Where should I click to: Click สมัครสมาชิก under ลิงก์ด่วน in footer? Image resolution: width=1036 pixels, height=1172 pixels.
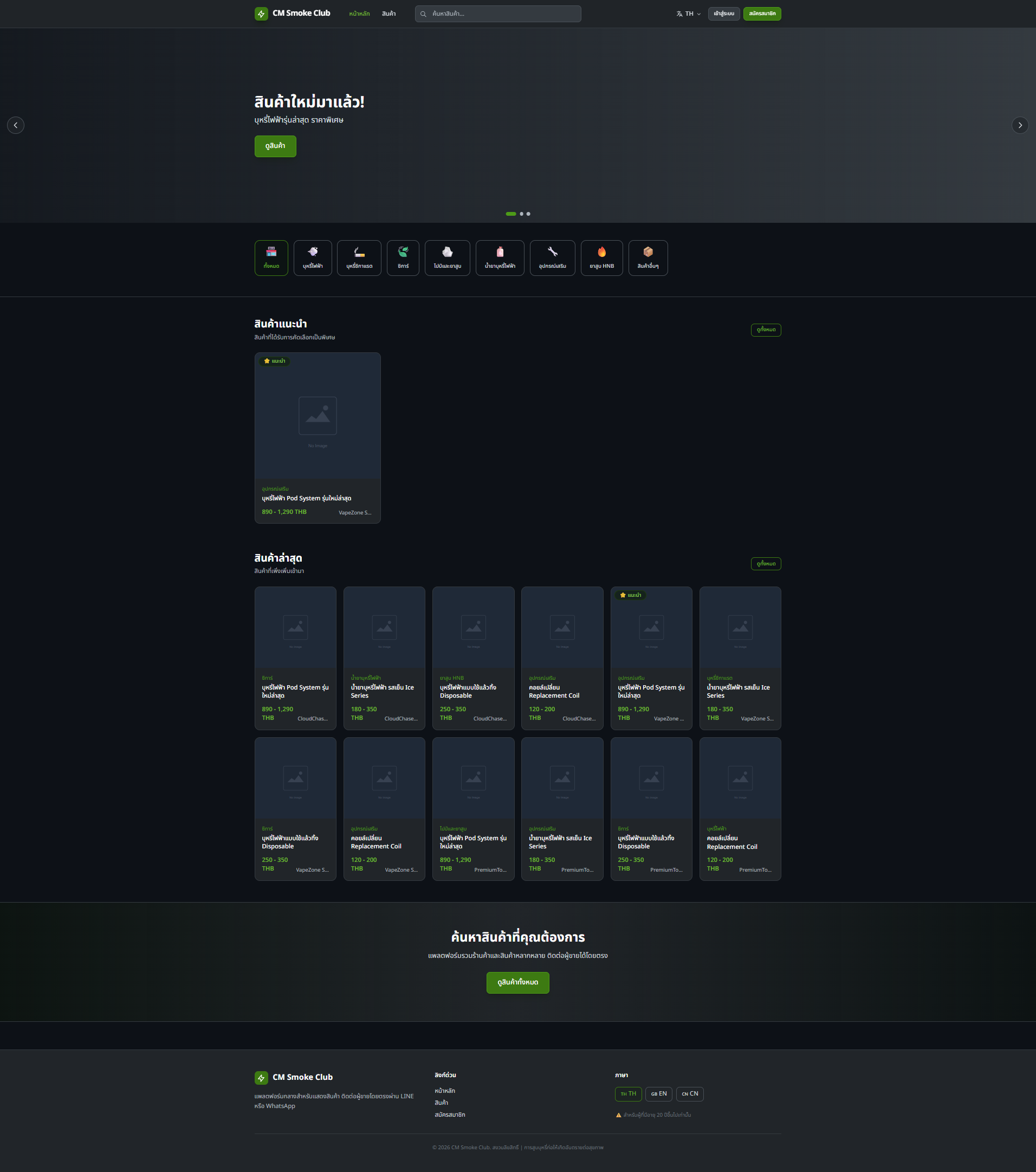coord(450,1115)
